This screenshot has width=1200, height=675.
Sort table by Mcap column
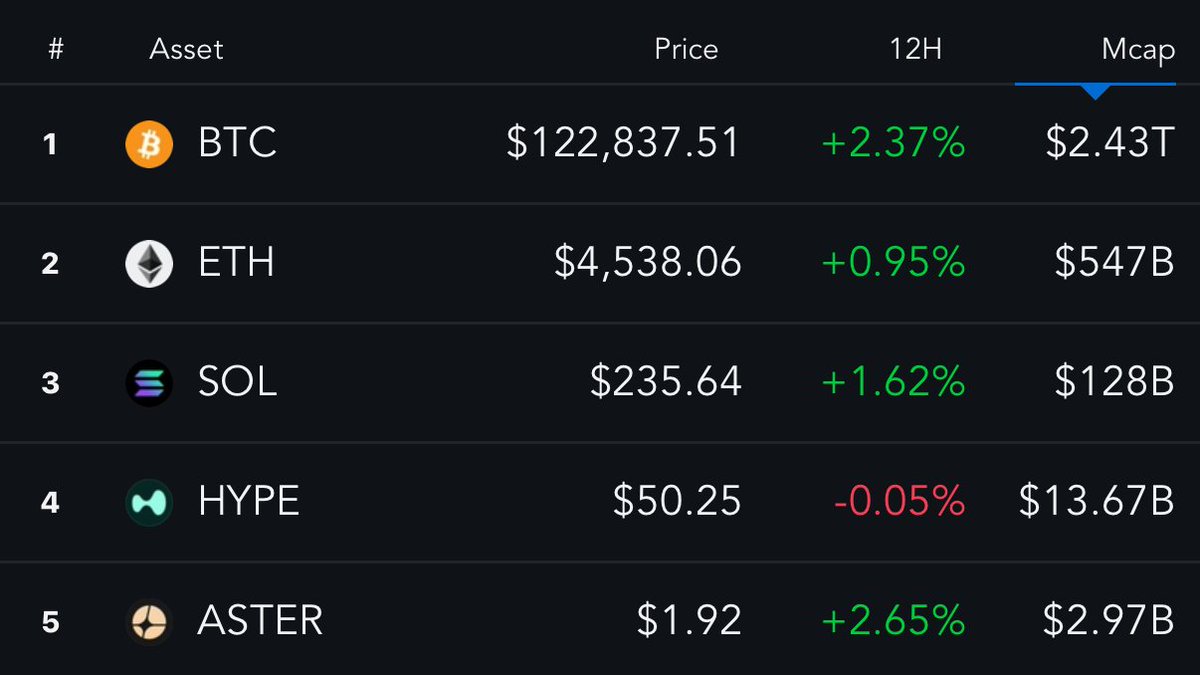(1138, 50)
